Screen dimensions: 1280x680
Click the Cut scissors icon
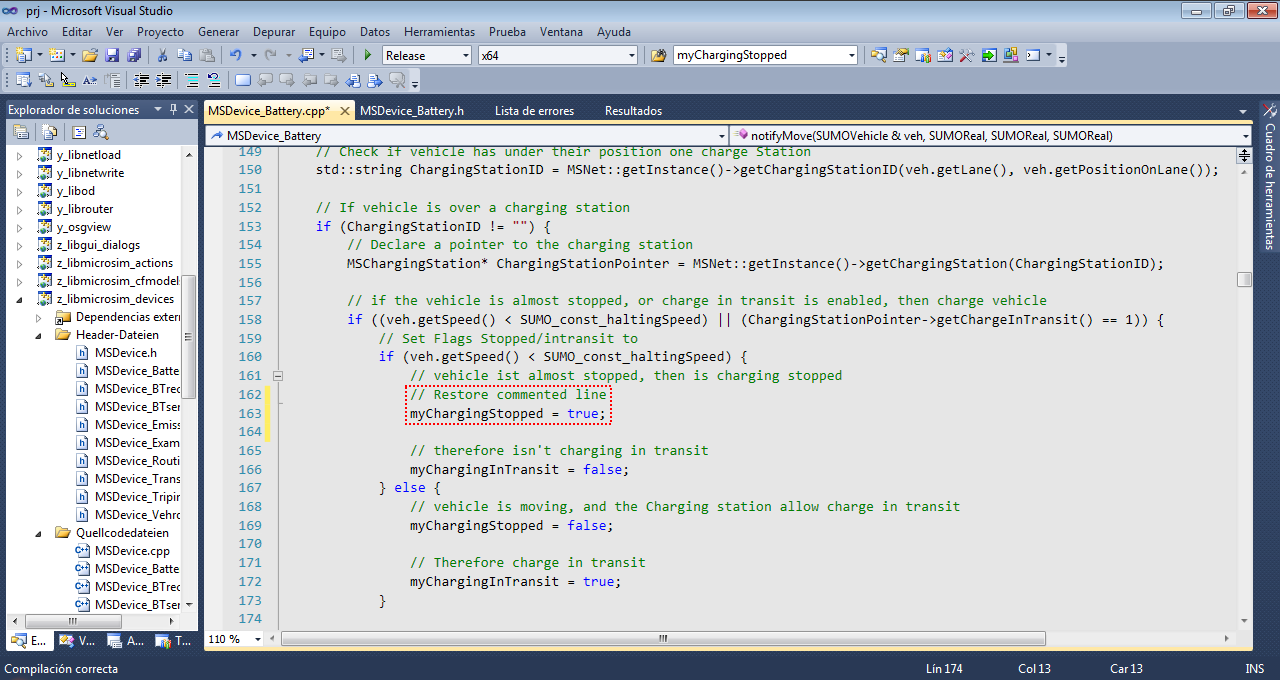[x=163, y=56]
